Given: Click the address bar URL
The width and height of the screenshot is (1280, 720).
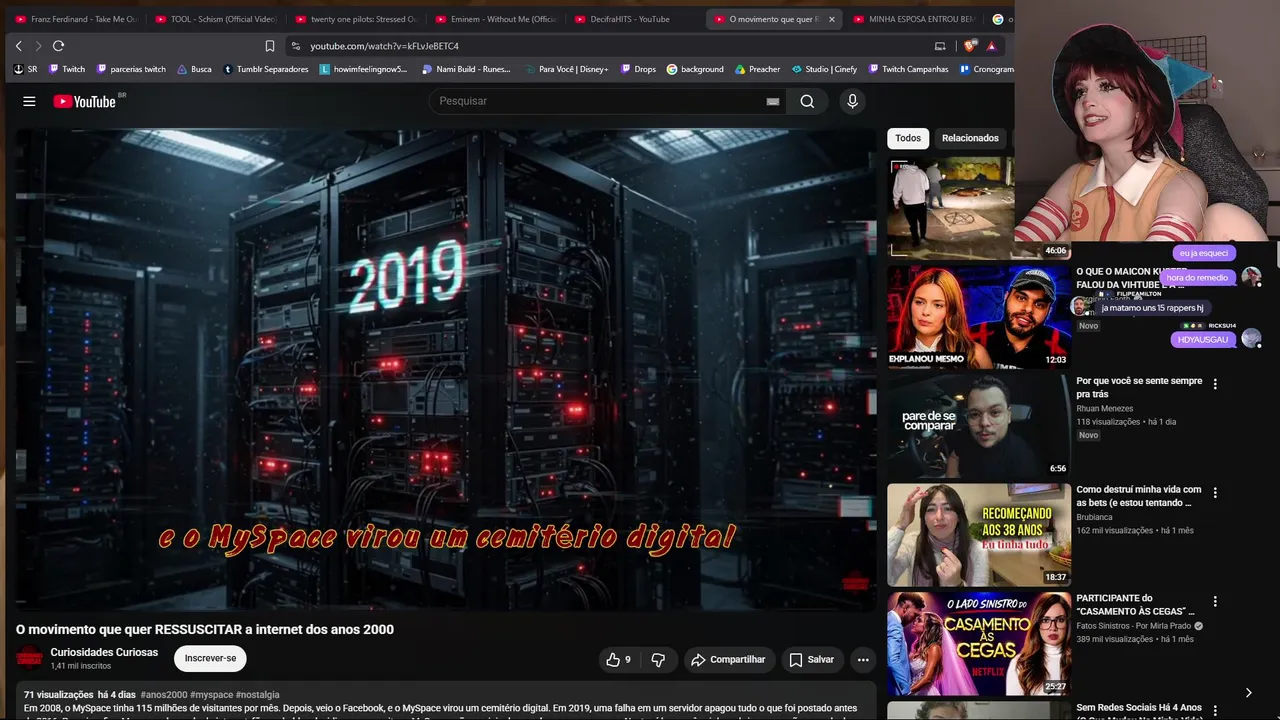Looking at the screenshot, I should tap(384, 46).
